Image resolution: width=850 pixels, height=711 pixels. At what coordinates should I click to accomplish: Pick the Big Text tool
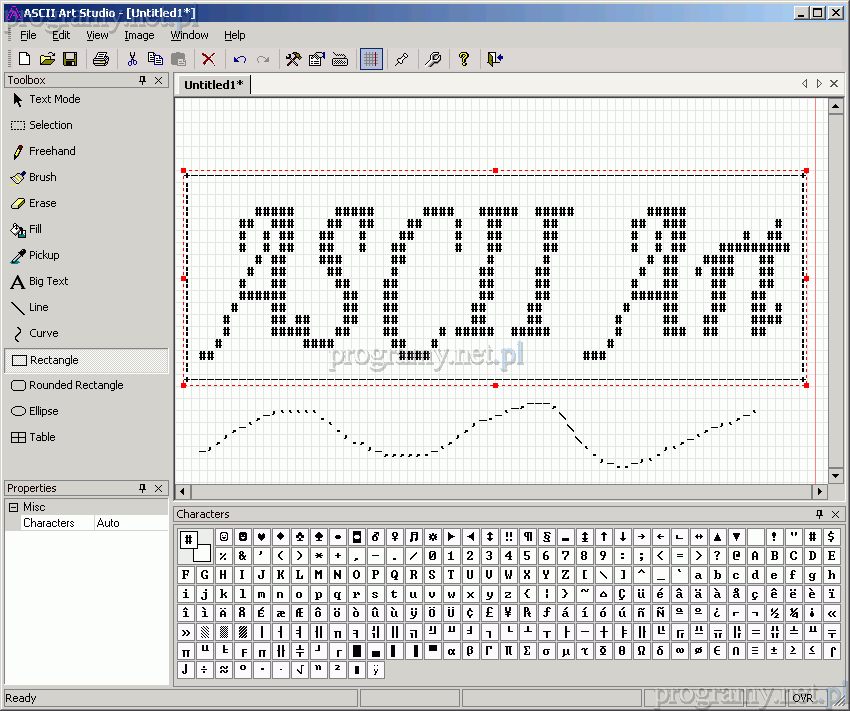pyautogui.click(x=48, y=281)
